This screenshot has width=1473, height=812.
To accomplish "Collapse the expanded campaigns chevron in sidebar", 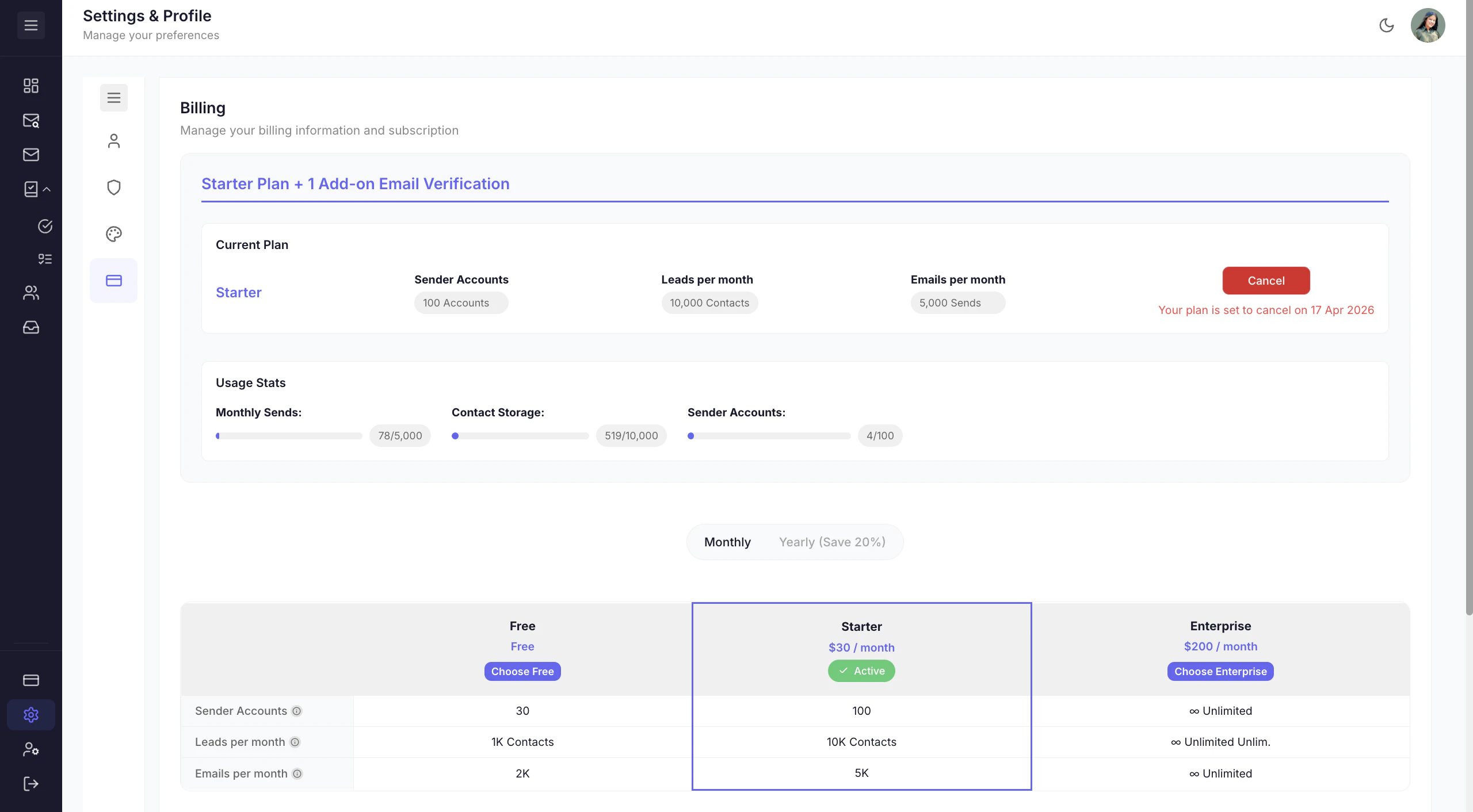I will coord(47,189).
